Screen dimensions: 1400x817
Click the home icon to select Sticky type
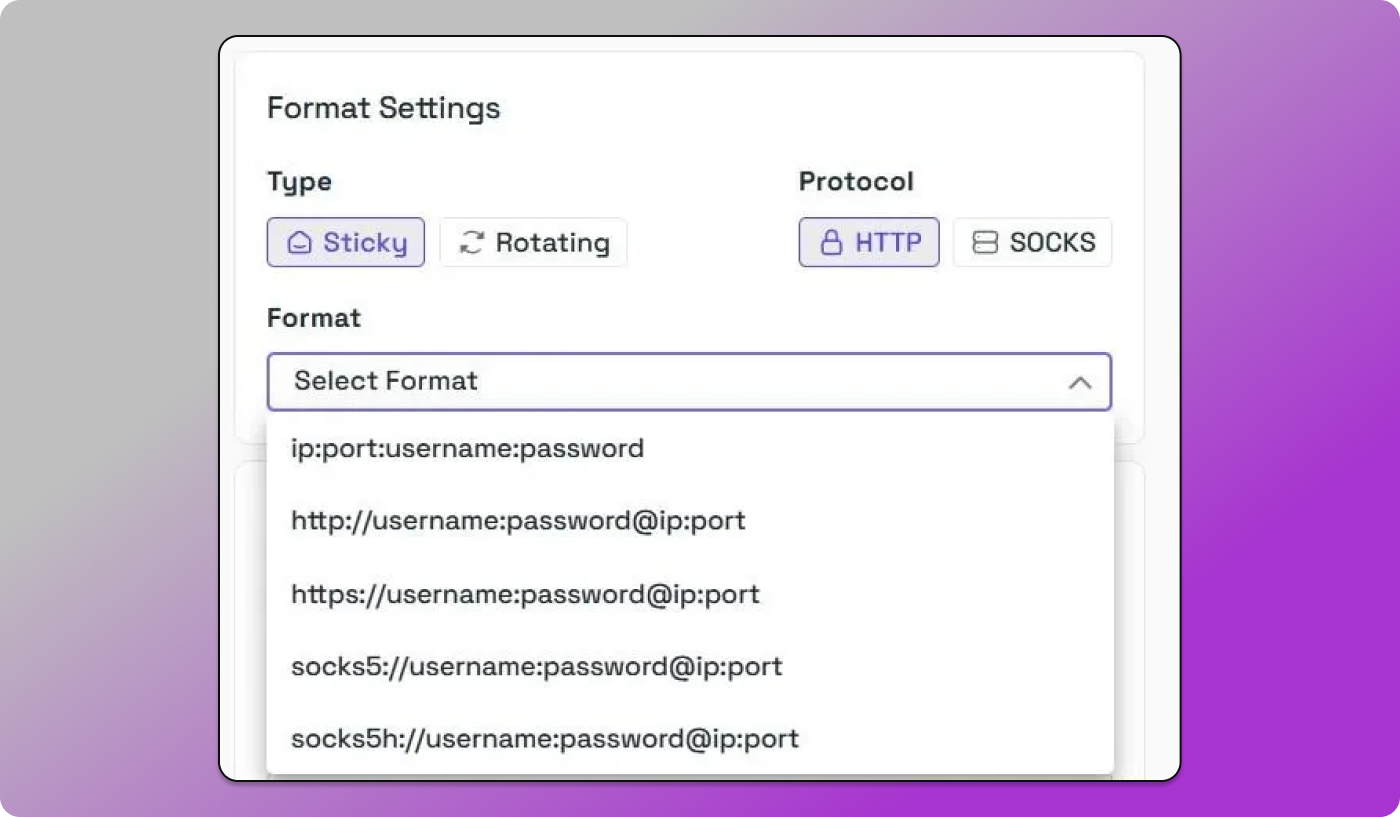pyautogui.click(x=300, y=241)
